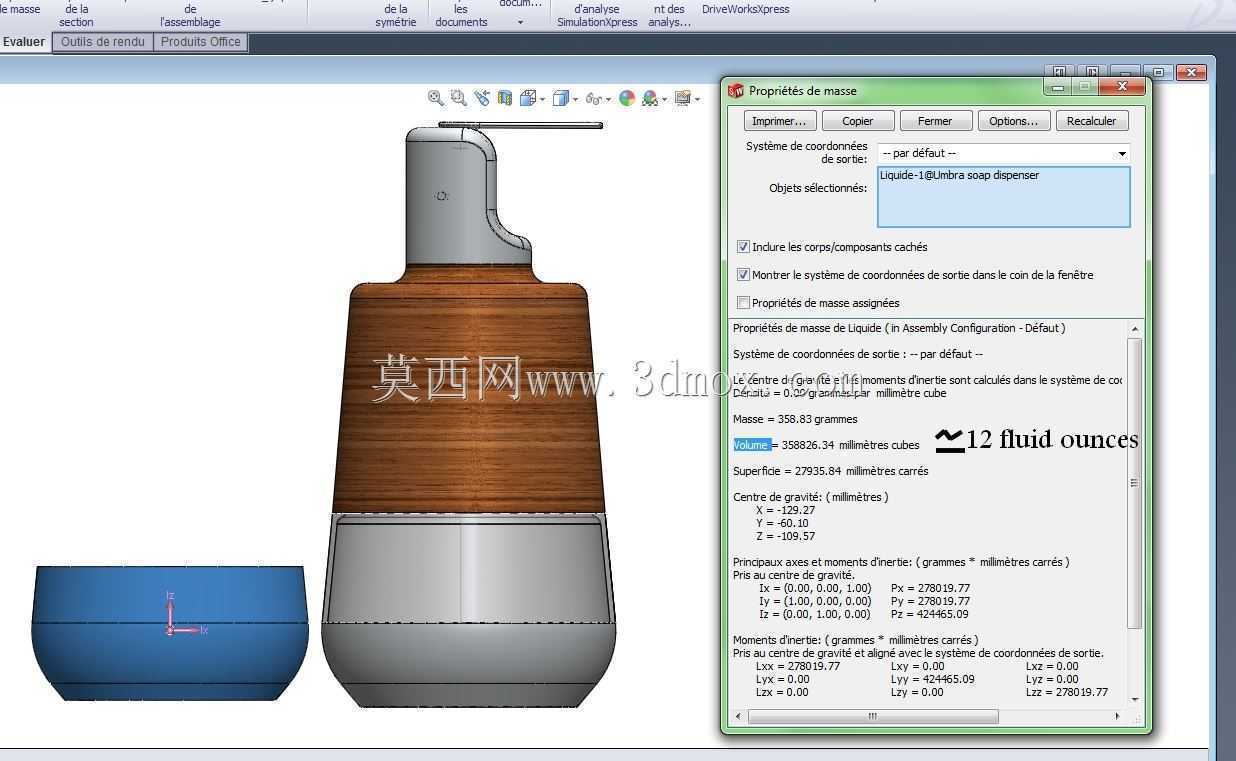This screenshot has height=761, width=1236.
Task: Click the 'de la symétrie' ribbon item
Action: tap(396, 16)
